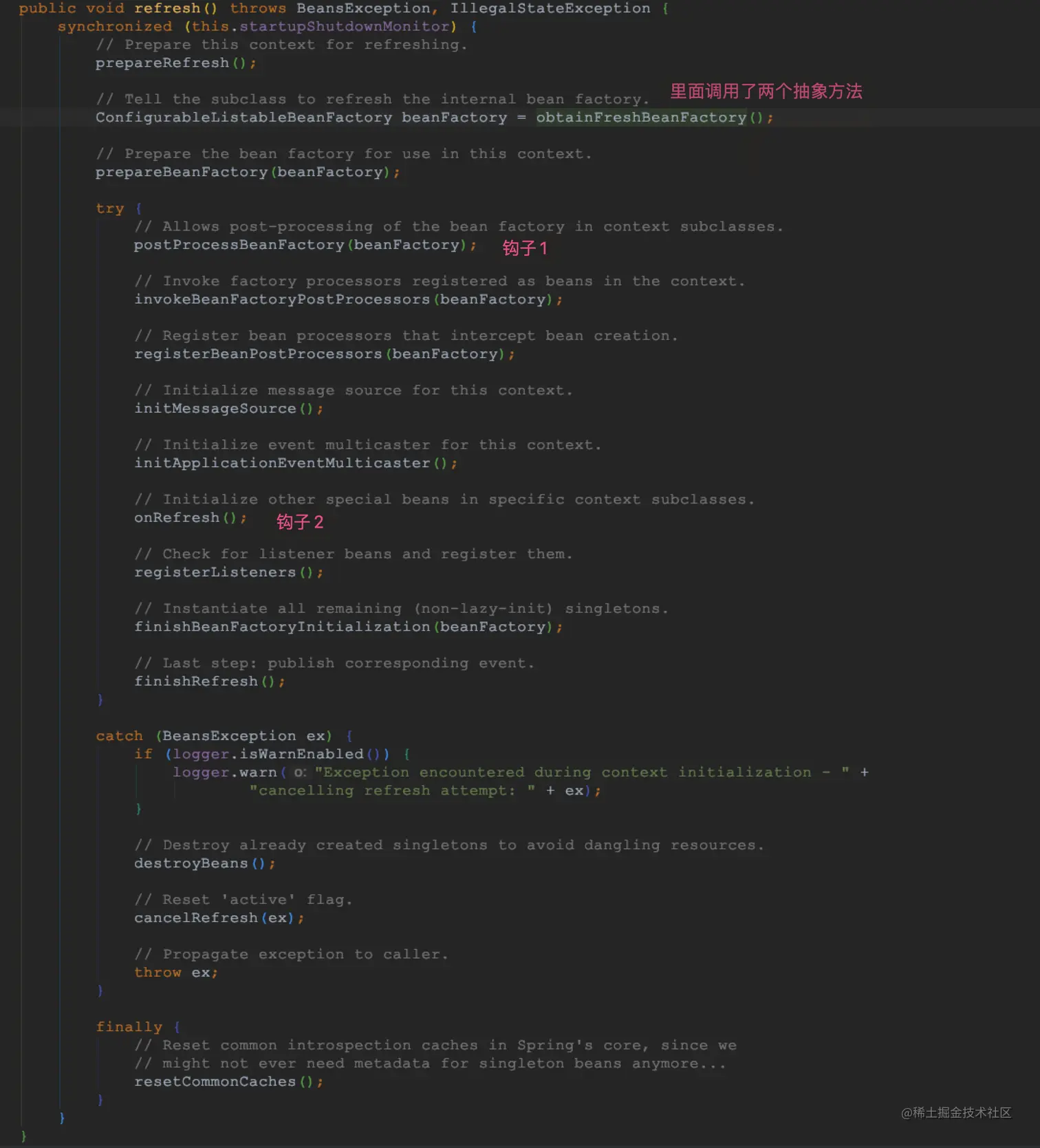Click the logger.isWarnEnabled() condition

coord(281,754)
